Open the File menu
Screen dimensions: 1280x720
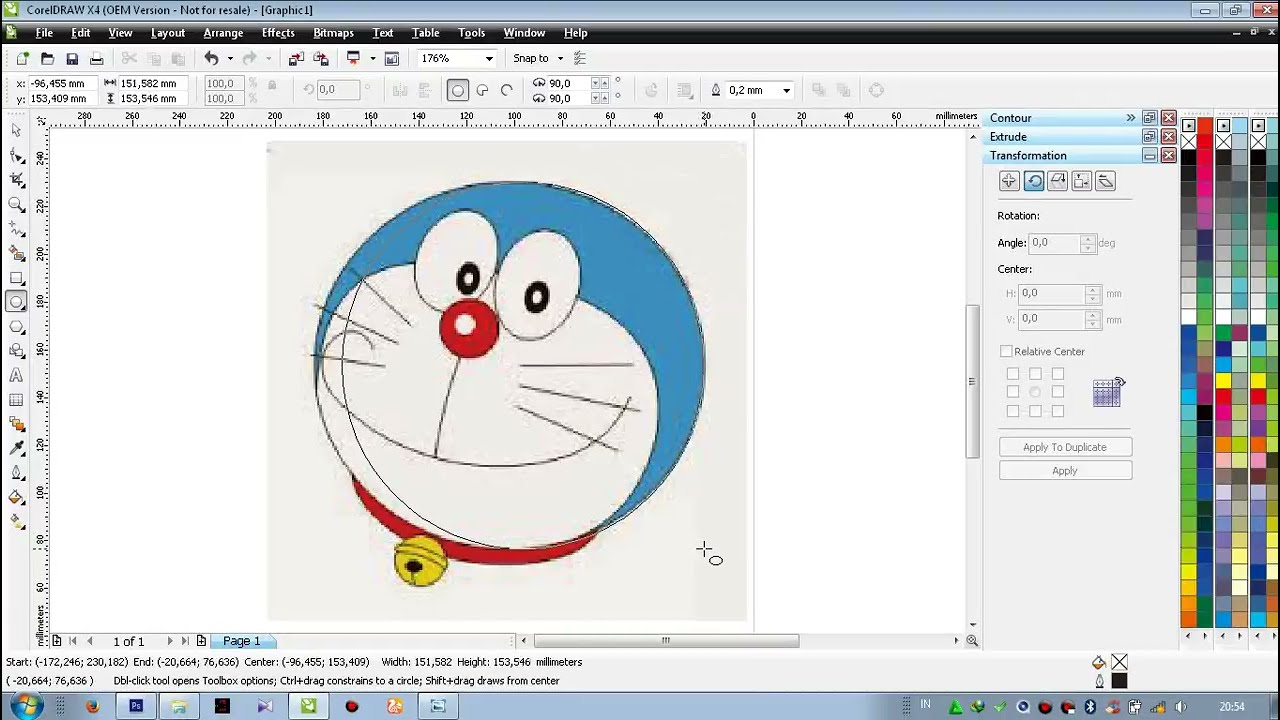coord(44,33)
